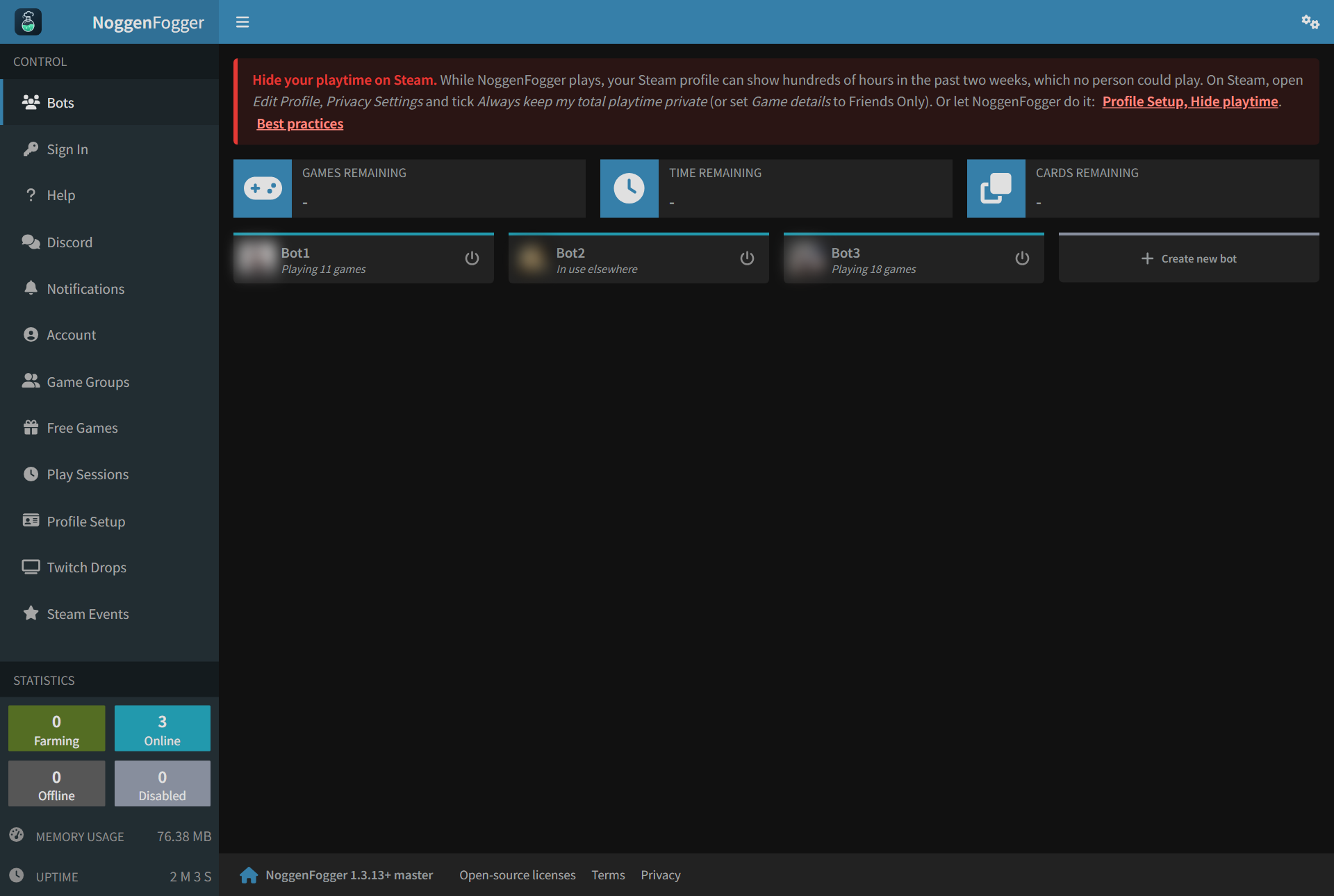Click the Time Remaining clock icon
The width and height of the screenshot is (1334, 896).
(629, 188)
